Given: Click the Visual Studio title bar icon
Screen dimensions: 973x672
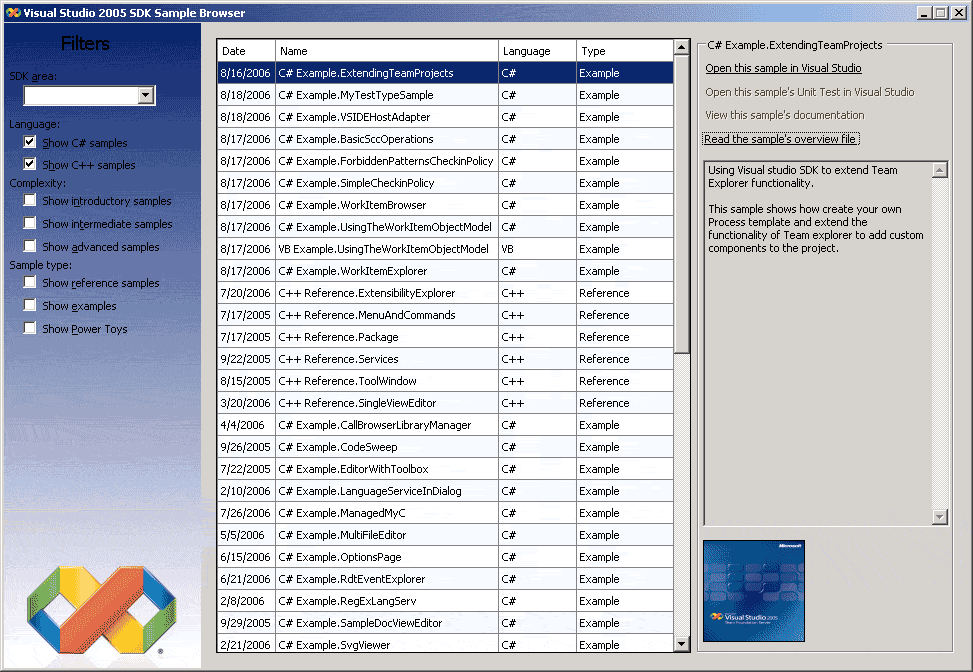Looking at the screenshot, I should 13,12.
